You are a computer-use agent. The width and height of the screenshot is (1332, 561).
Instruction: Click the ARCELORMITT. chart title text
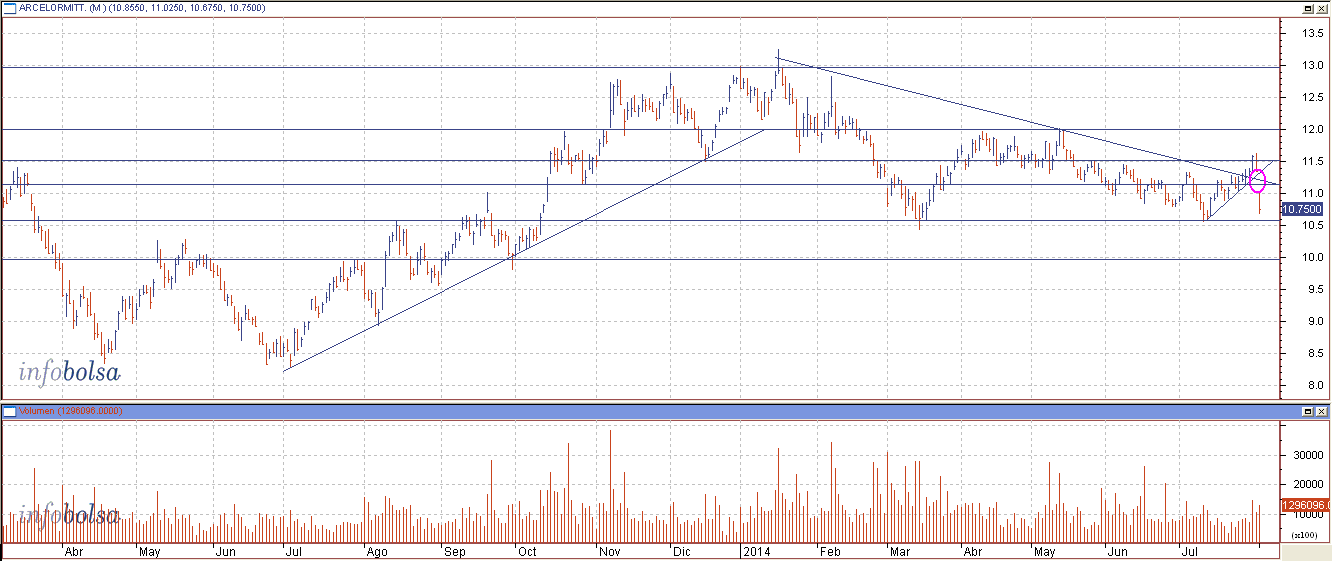[55, 6]
